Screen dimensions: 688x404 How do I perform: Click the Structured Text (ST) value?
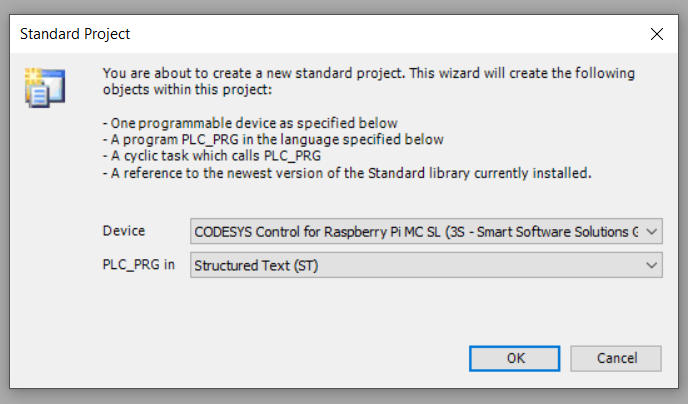256,265
